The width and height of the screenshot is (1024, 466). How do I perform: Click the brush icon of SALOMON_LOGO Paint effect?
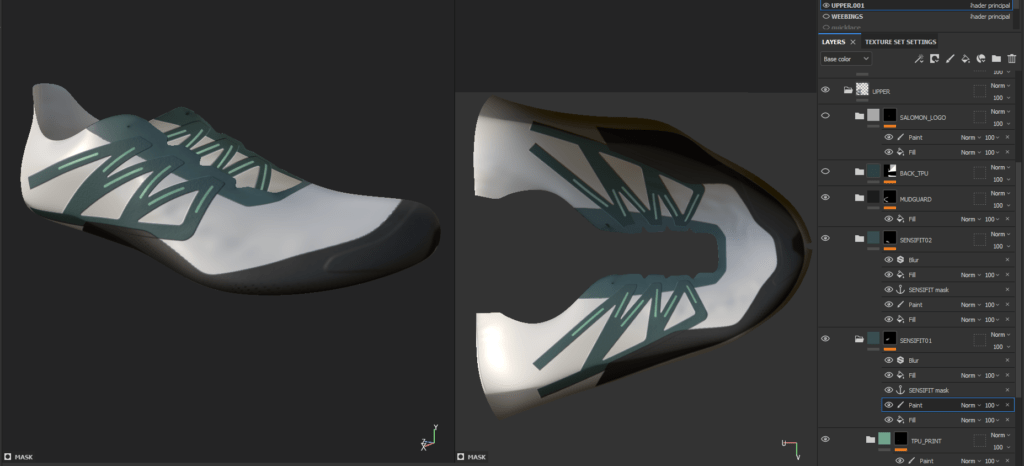click(900, 138)
